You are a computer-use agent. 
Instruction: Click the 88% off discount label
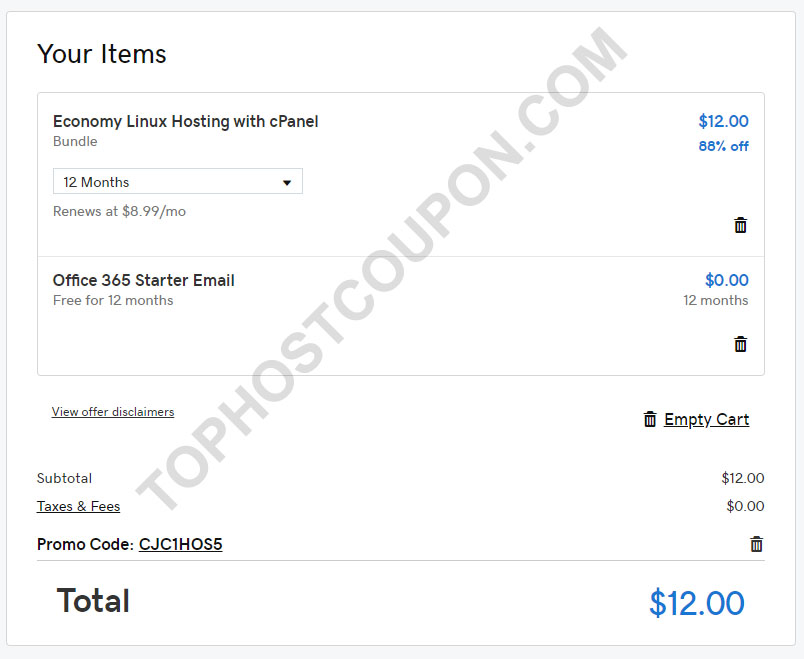(x=723, y=146)
